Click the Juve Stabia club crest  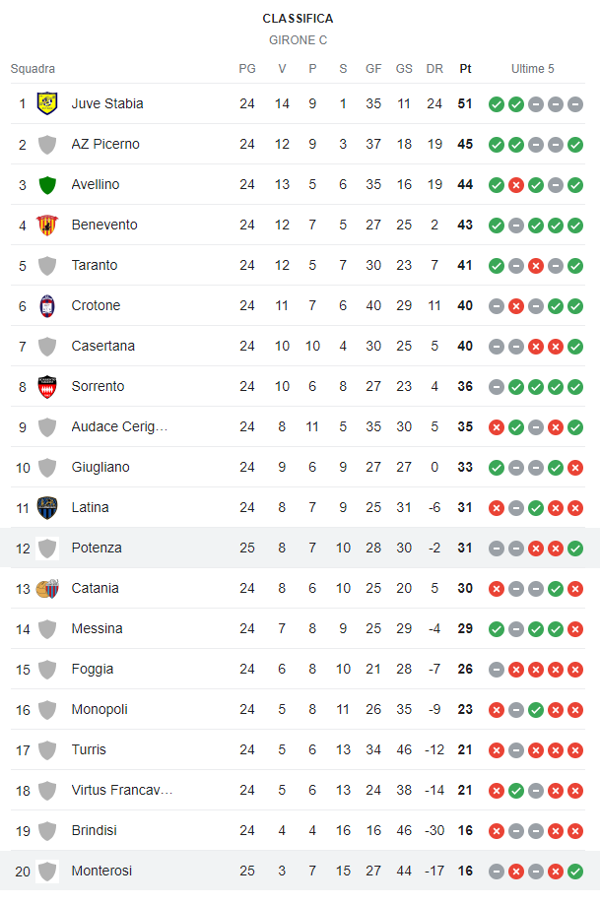(47, 104)
